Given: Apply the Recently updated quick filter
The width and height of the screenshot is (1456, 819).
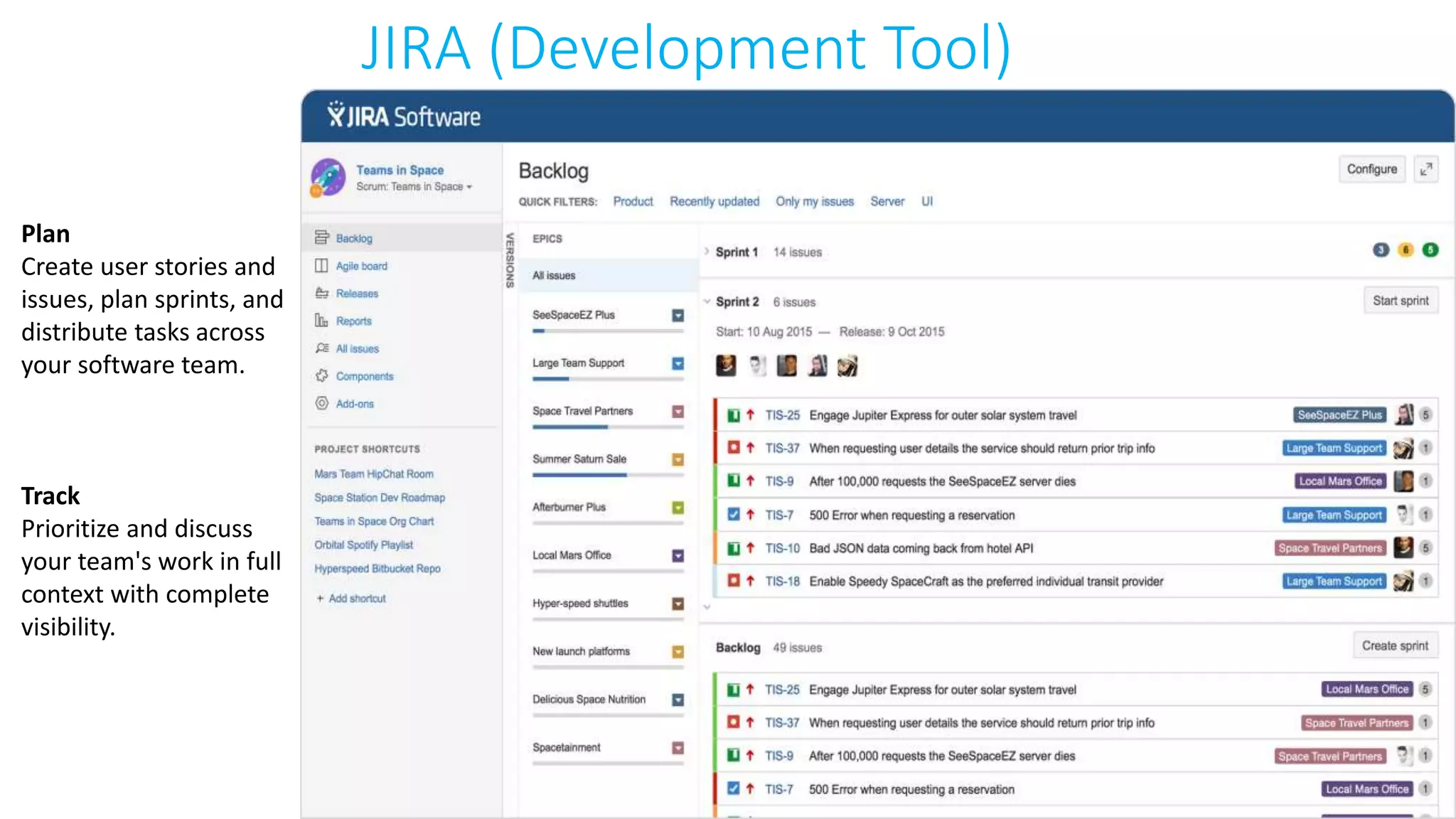Looking at the screenshot, I should 714,201.
